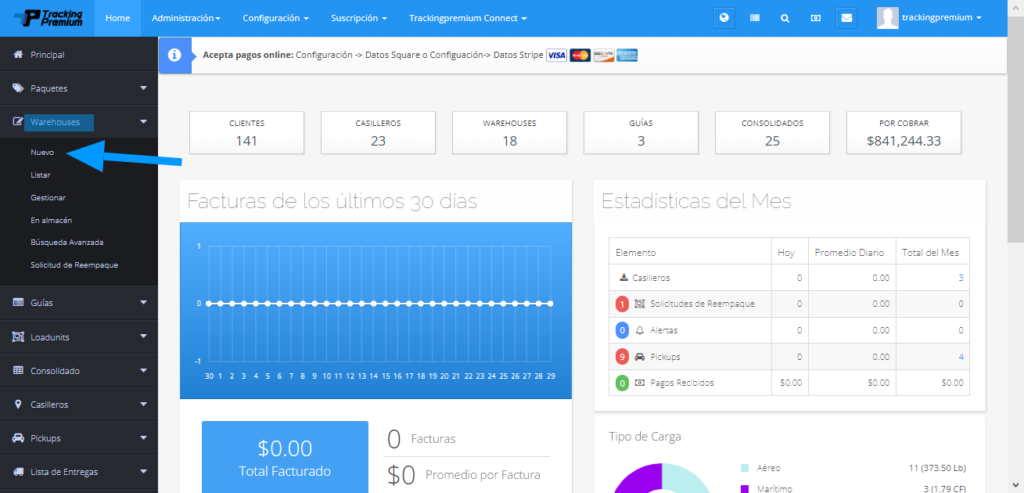Open the Warehouses 18 stat card
1024x493 pixels.
click(x=509, y=133)
